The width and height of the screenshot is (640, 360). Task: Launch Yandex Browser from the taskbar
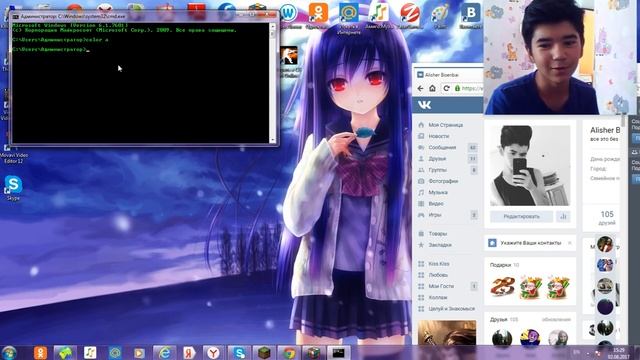(213, 353)
